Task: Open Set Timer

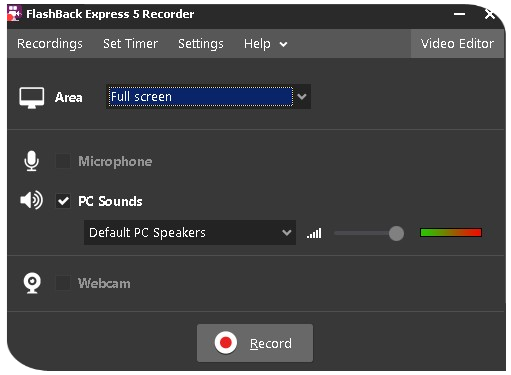Action: tap(130, 44)
